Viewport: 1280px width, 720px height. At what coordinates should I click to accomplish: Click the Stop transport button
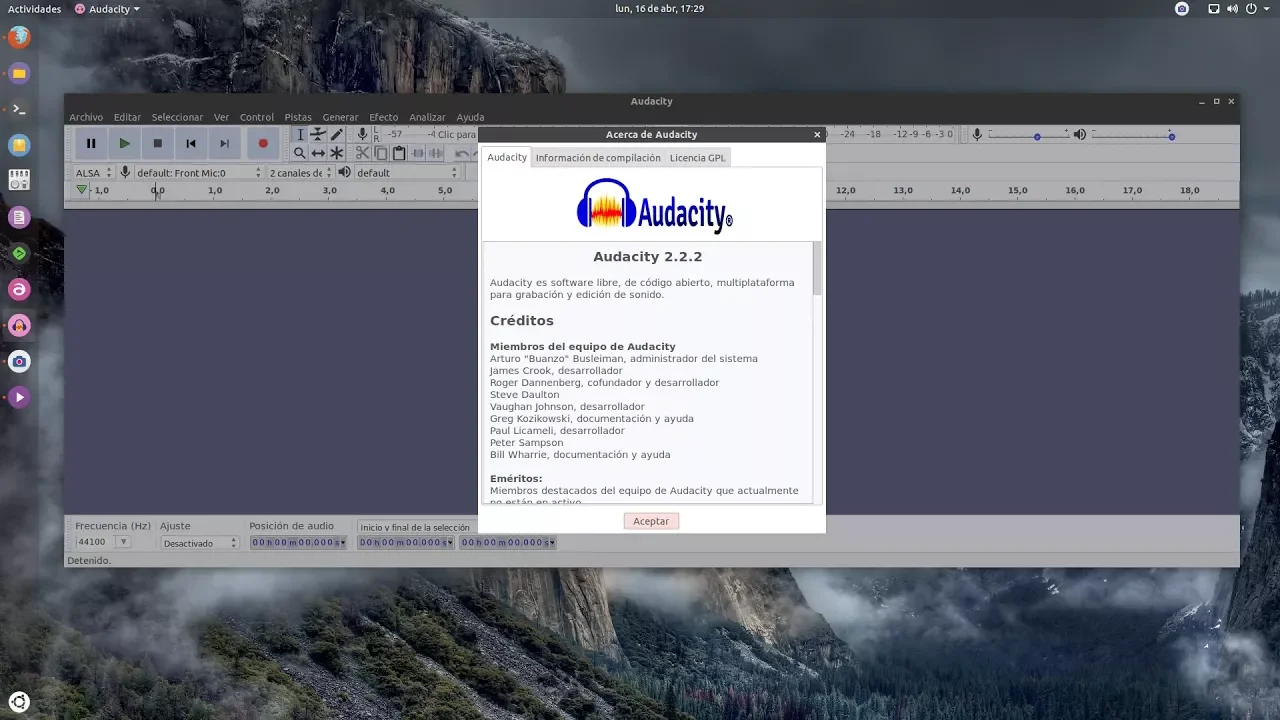tap(157, 143)
